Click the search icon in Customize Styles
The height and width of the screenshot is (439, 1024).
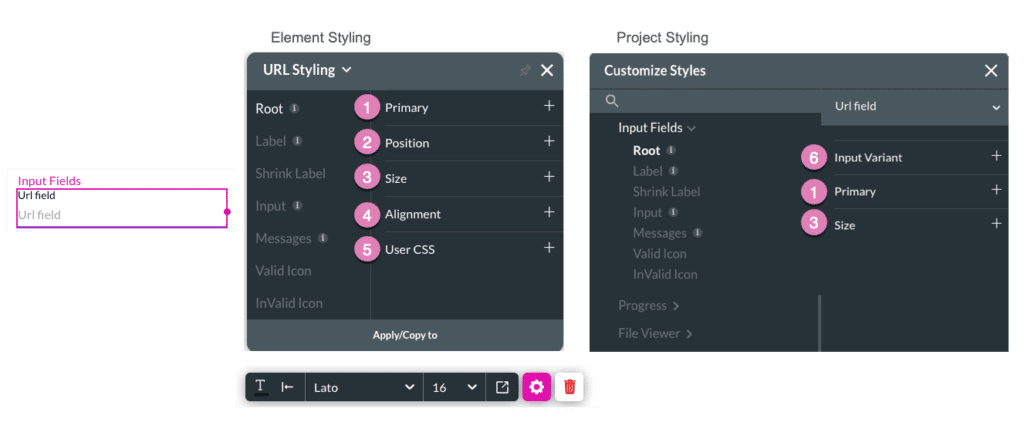(x=612, y=101)
